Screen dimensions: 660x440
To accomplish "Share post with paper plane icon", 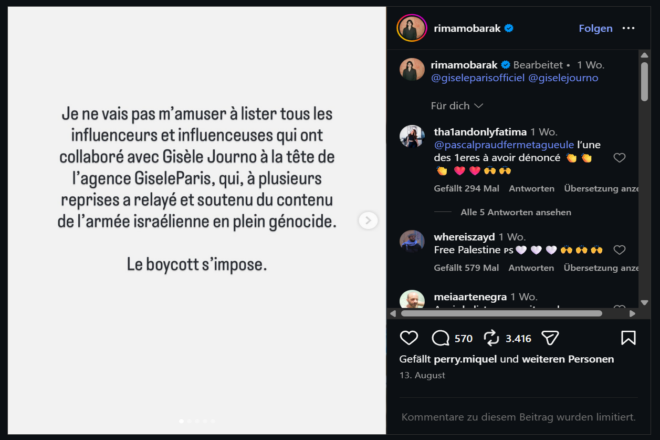I will click(550, 338).
